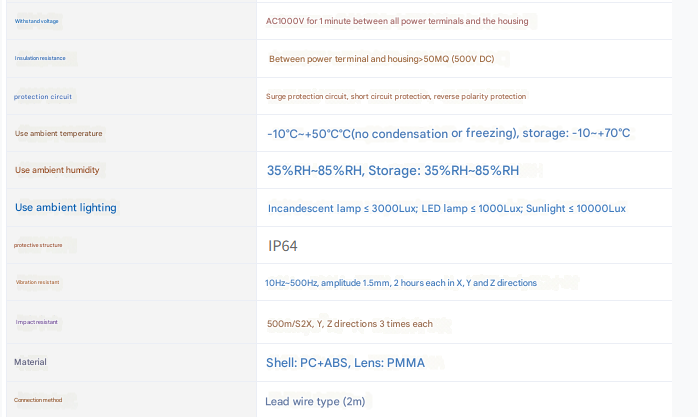This screenshot has width=698, height=417.
Task: Select the 10Hz~500Hz amplitude 1.5mm text
Action: 400,283
